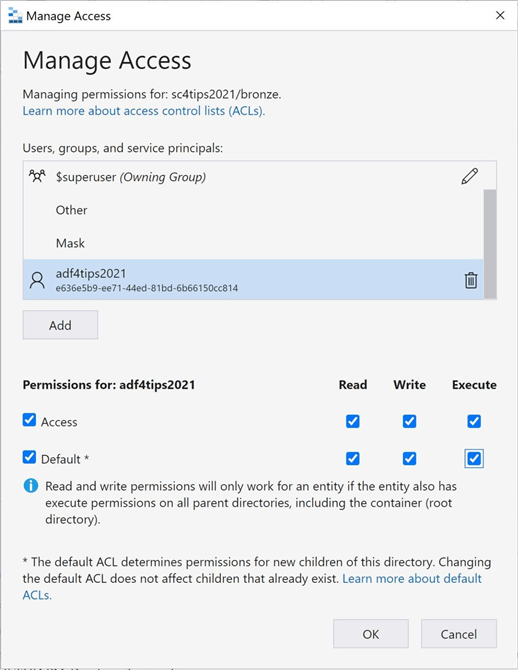Click the Write column header
Viewport: 518px width, 670px height.
(409, 385)
